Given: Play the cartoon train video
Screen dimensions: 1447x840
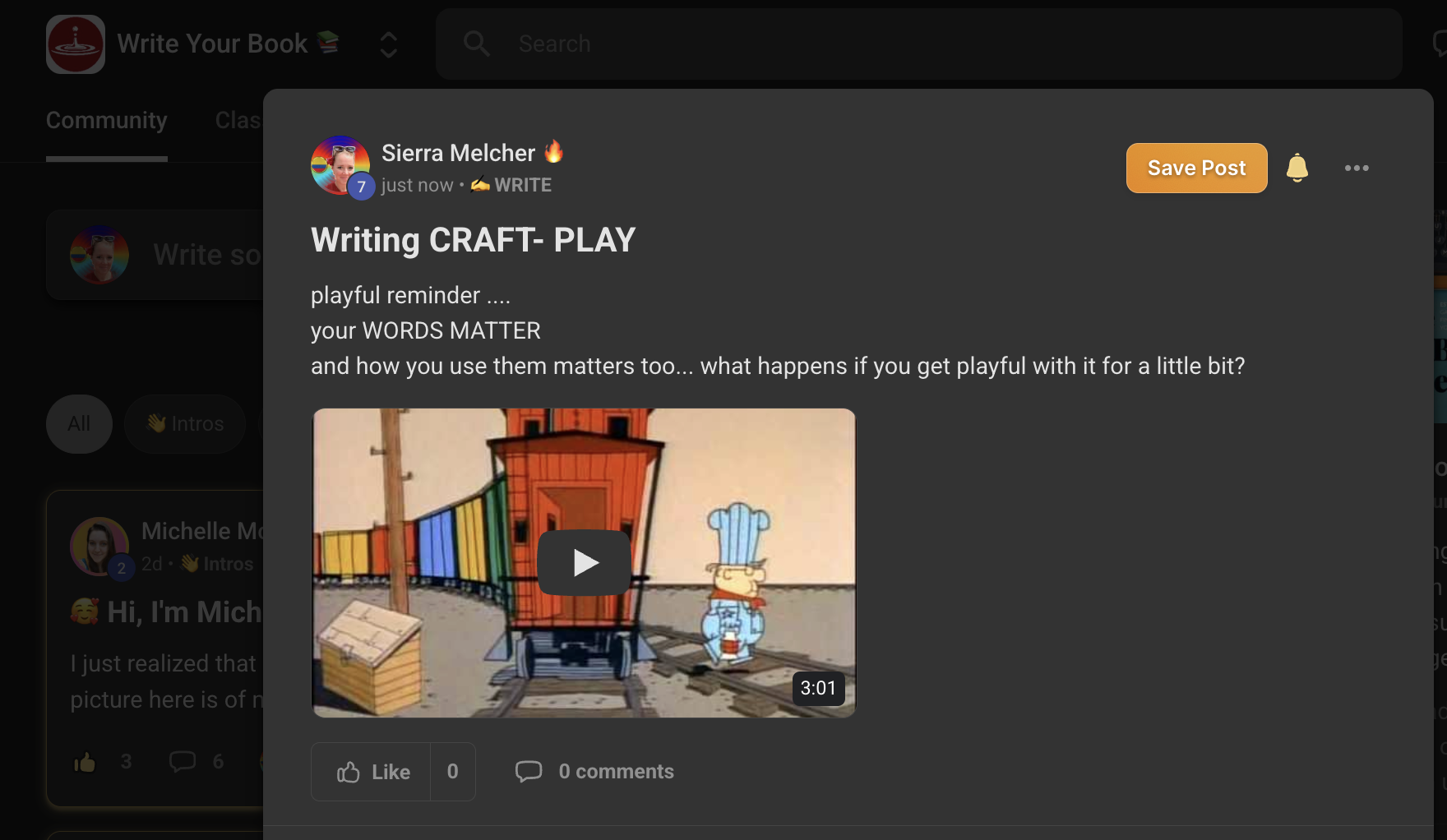Looking at the screenshot, I should (584, 563).
